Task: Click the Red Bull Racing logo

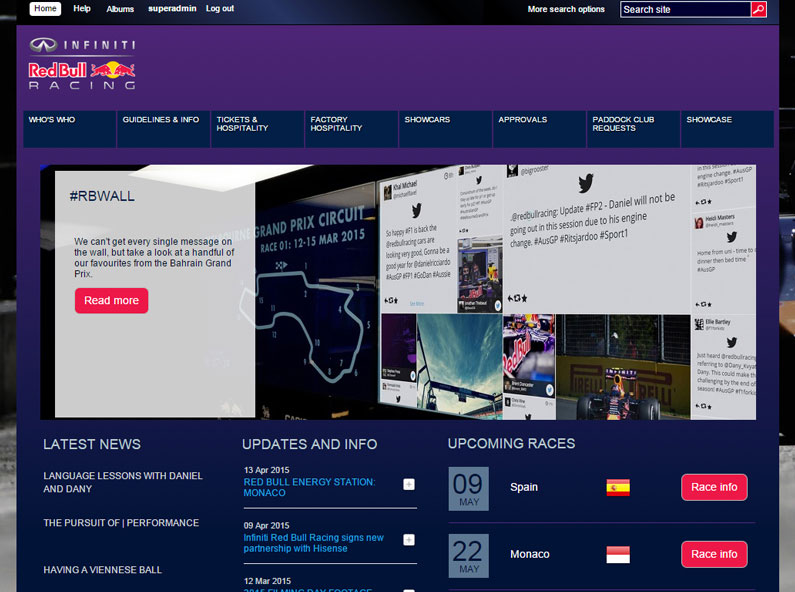Action: (82, 76)
